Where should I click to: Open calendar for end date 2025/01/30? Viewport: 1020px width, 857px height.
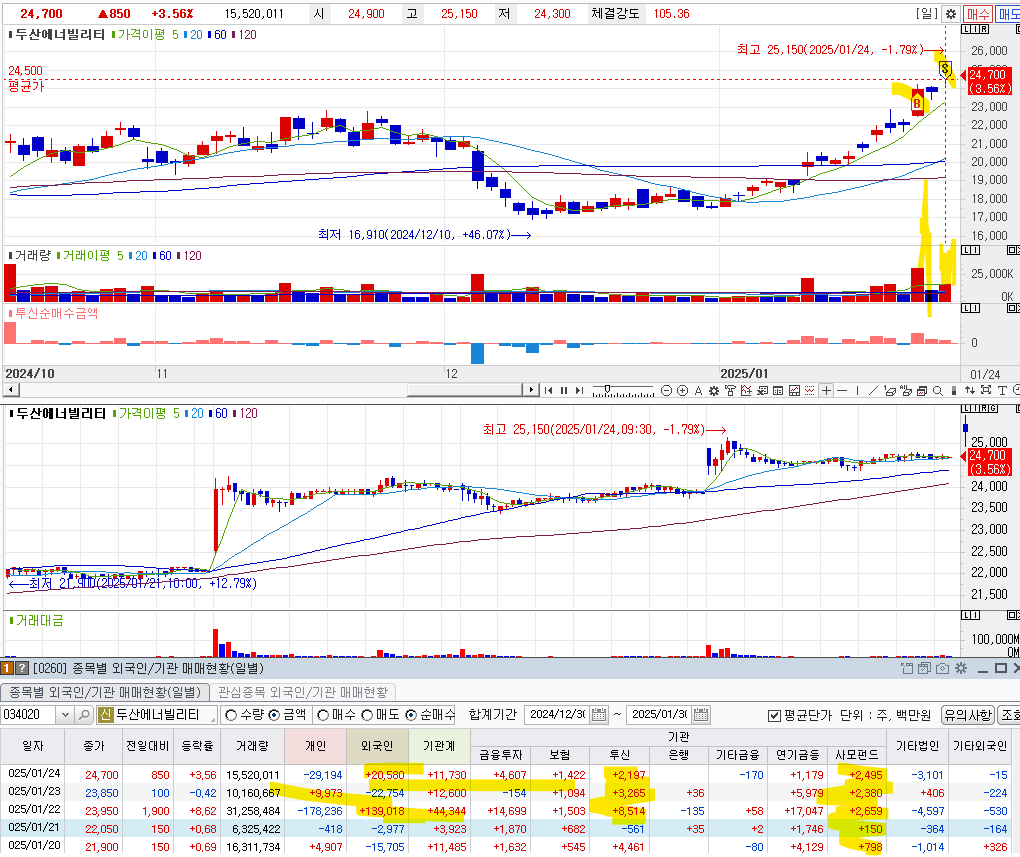(x=701, y=714)
